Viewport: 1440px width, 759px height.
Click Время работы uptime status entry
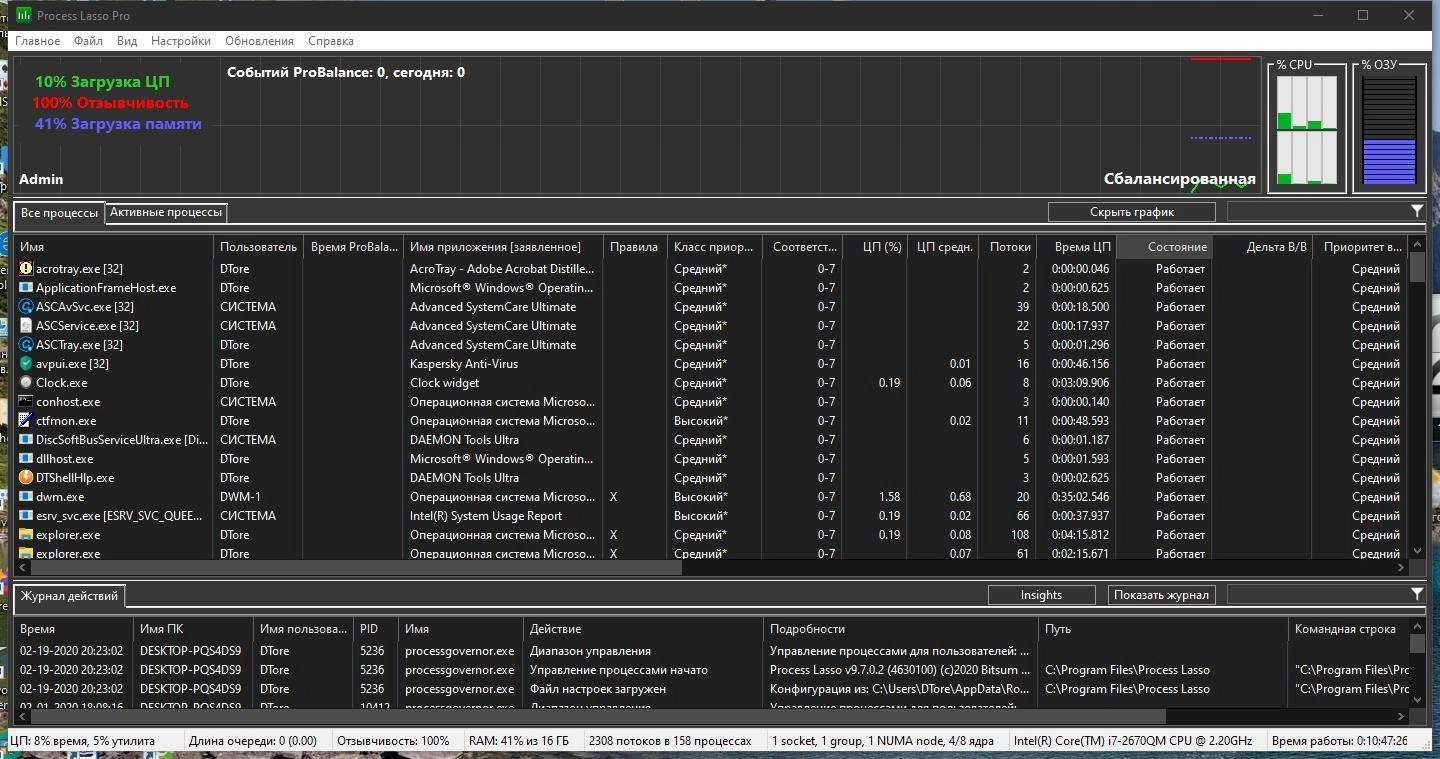[x=1339, y=741]
